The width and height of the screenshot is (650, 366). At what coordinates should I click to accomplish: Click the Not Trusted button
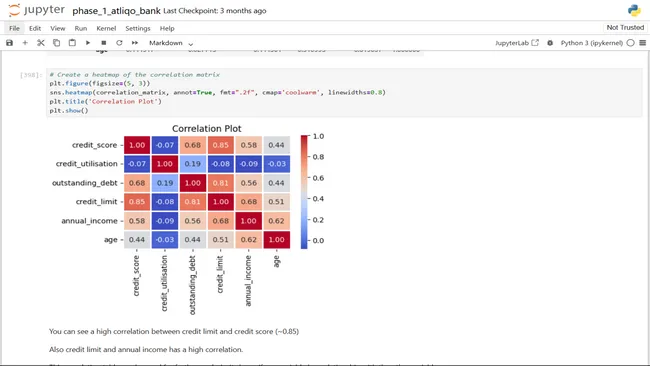pos(625,27)
